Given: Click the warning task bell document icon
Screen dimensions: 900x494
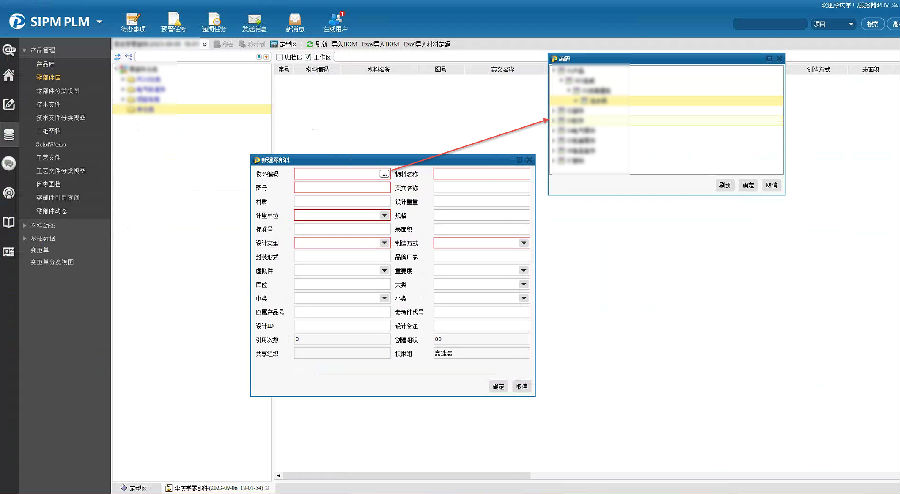Looking at the screenshot, I should coord(174,20).
